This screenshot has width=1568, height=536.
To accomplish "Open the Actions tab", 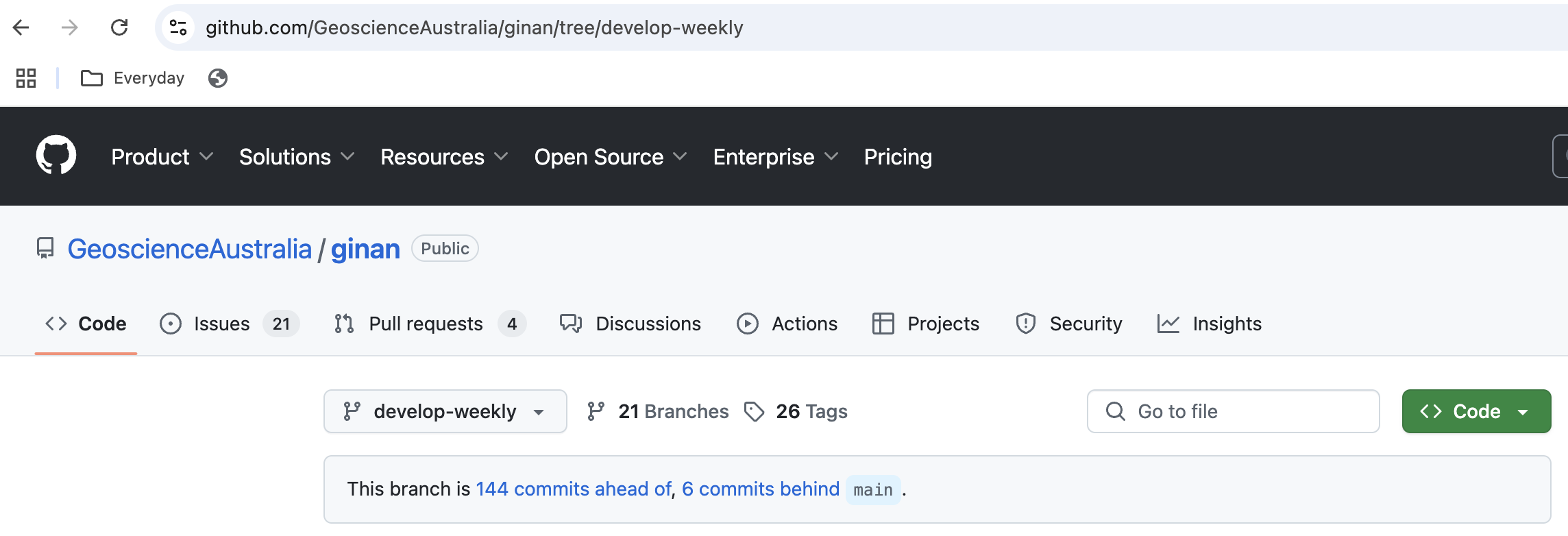I will [x=787, y=324].
